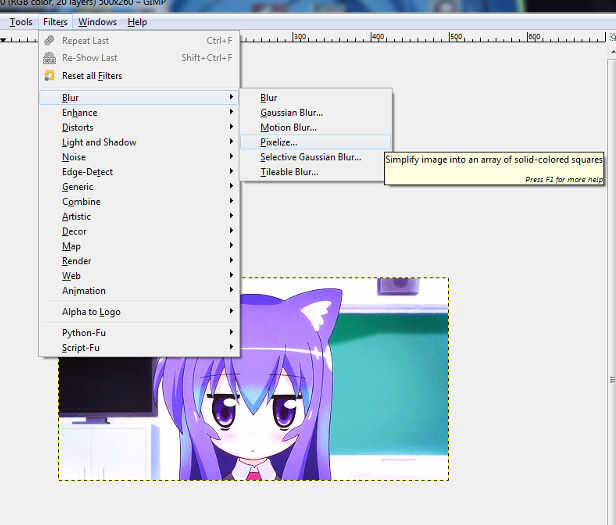Expand the Blur submenu arrow
Viewport: 616px width, 525px height.
click(x=231, y=97)
